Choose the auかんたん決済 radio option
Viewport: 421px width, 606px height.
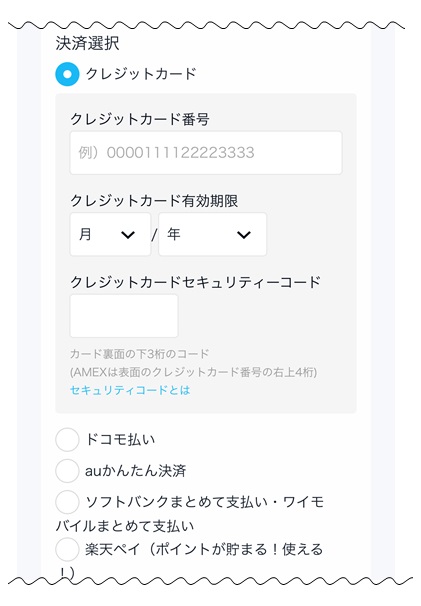67,471
